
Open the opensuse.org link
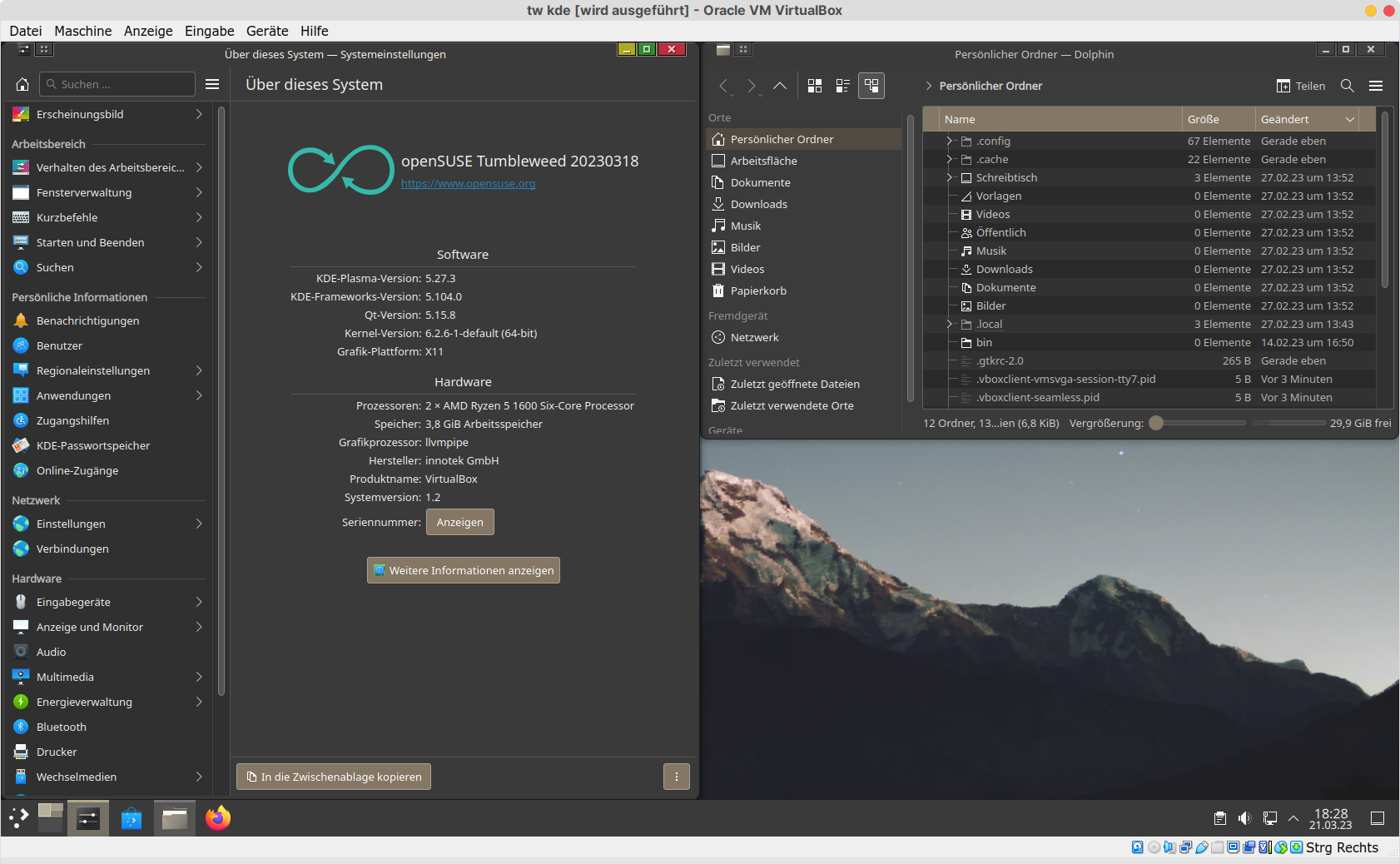(468, 183)
